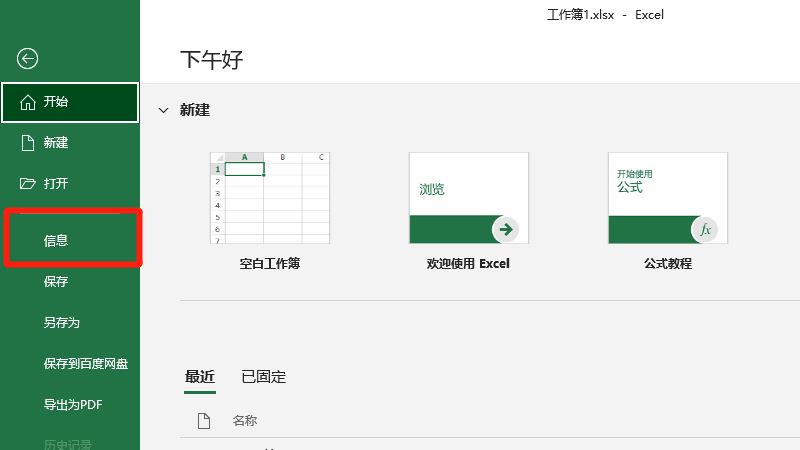The height and width of the screenshot is (450, 800).
Task: Open the 公式教程 template
Action: pyautogui.click(x=667, y=198)
